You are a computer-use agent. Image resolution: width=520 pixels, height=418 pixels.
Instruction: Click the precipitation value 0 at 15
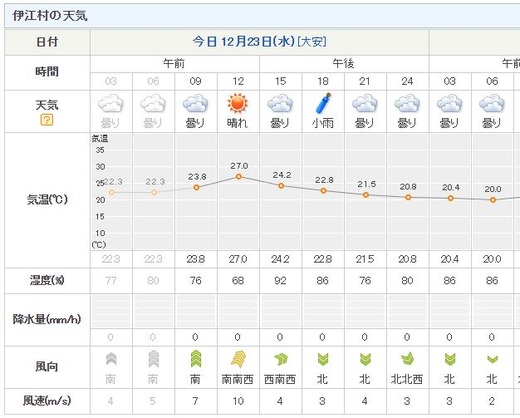click(280, 337)
